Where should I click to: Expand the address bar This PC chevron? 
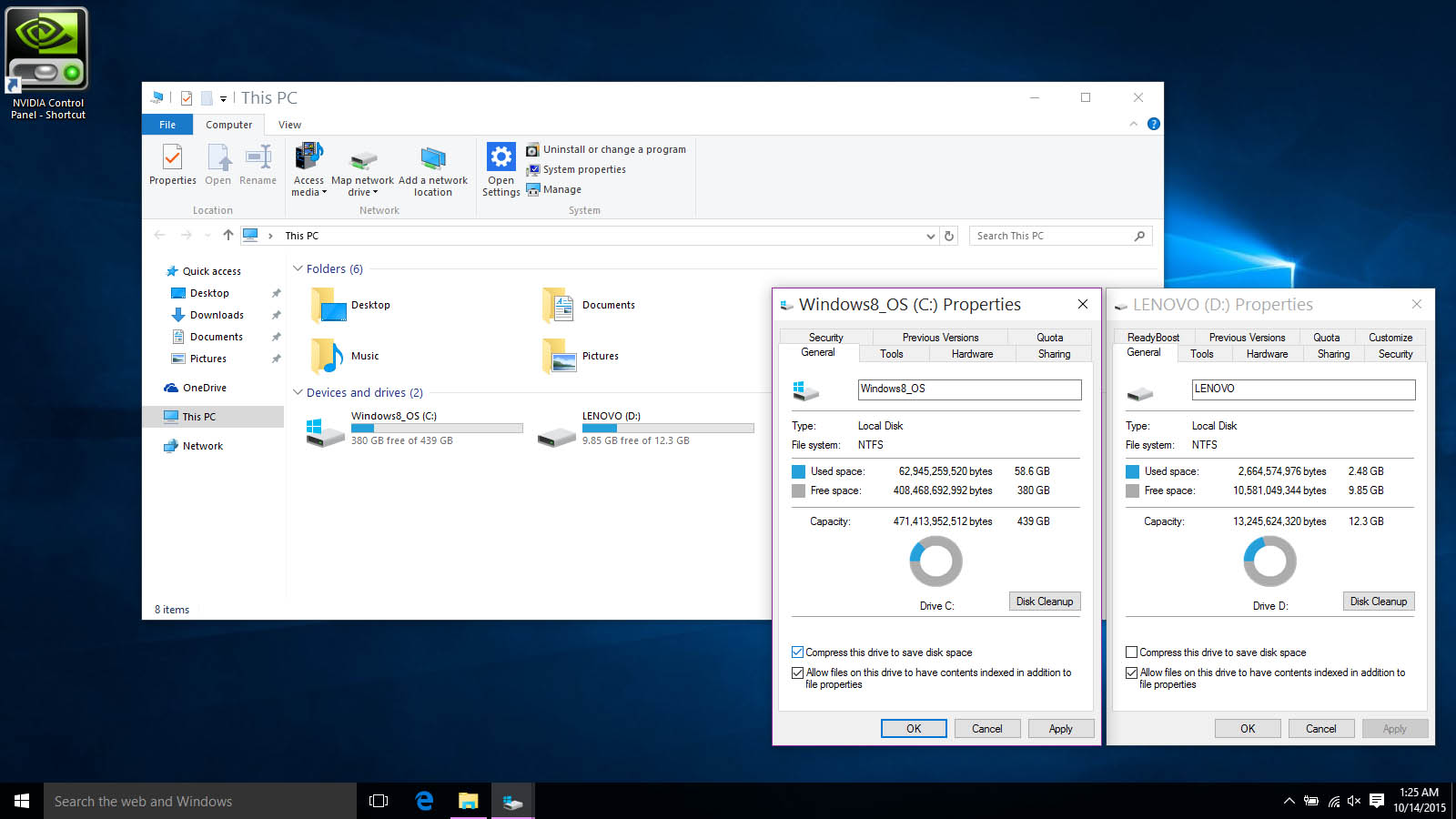[x=270, y=236]
